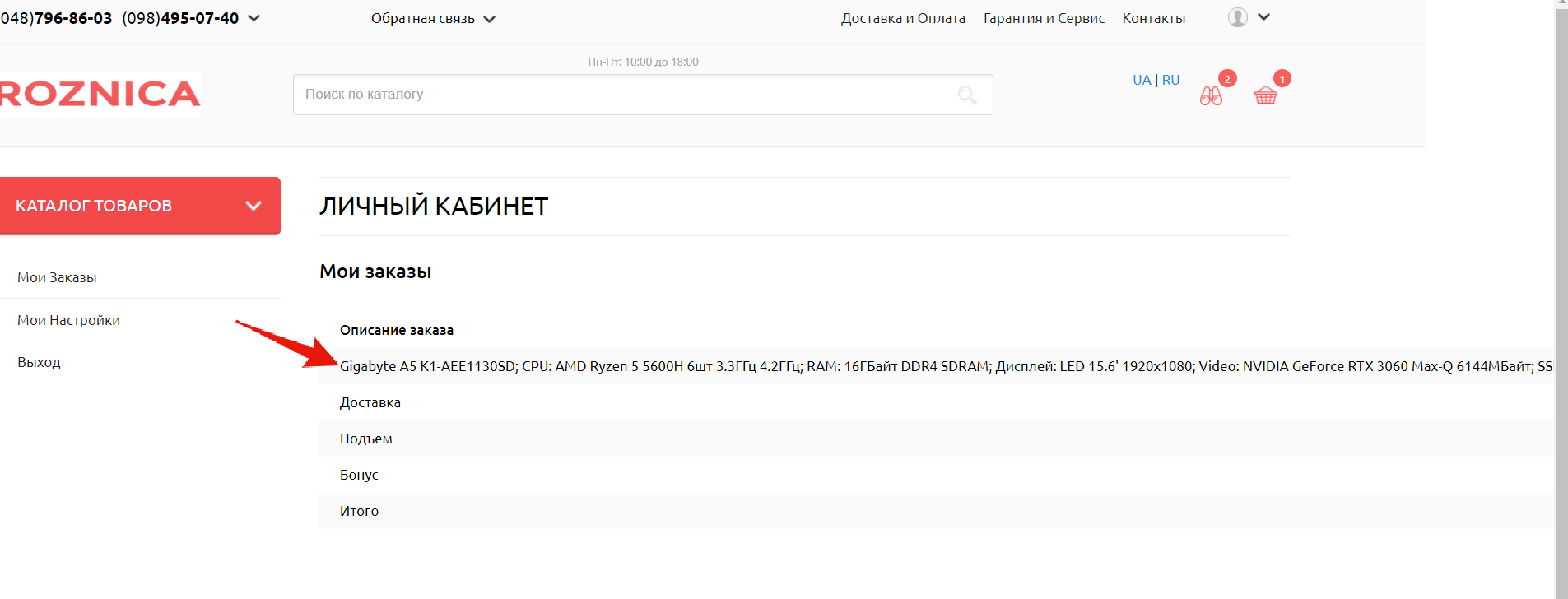Click the Мои заказы heading
1568x599 pixels.
coord(375,272)
